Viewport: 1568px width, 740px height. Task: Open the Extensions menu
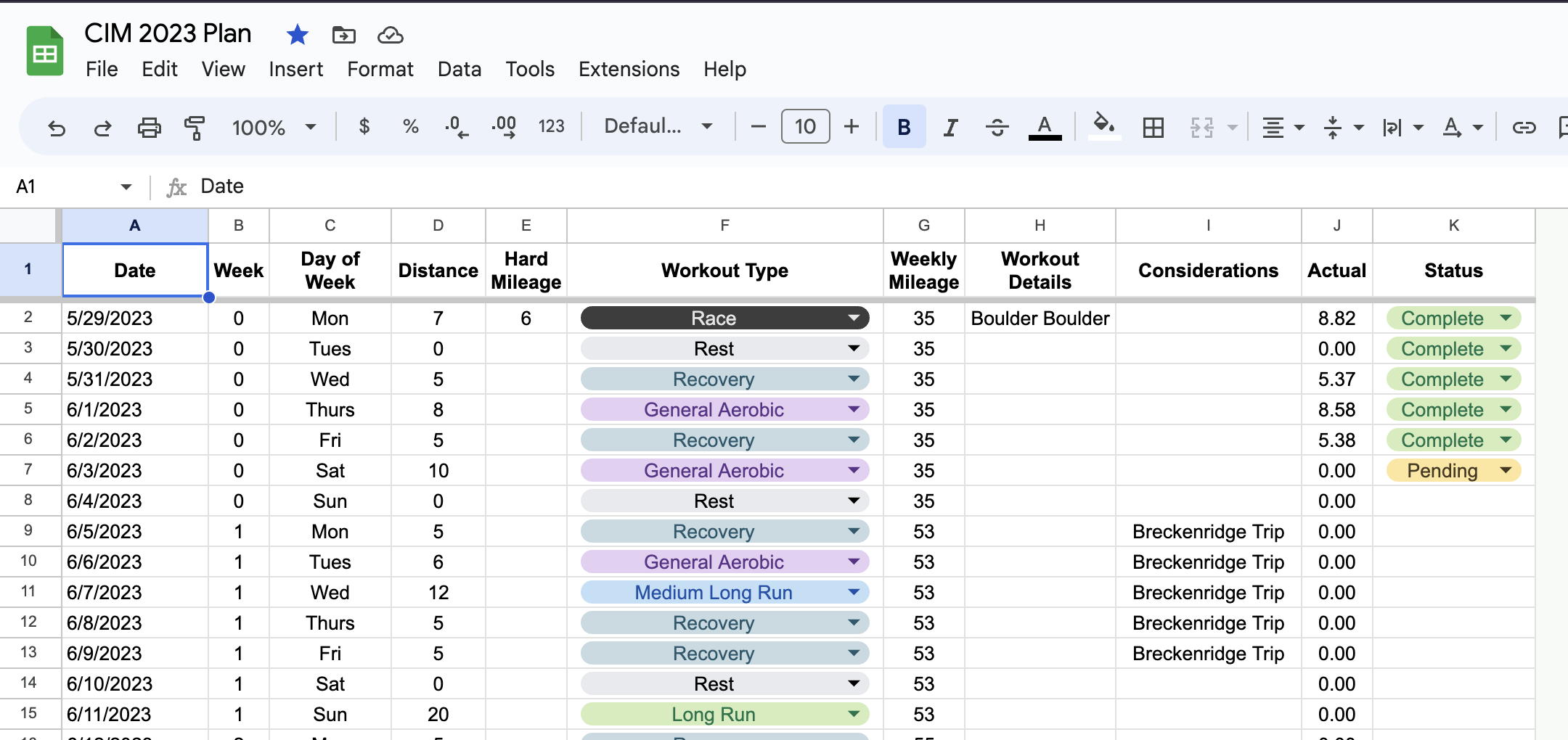(628, 69)
